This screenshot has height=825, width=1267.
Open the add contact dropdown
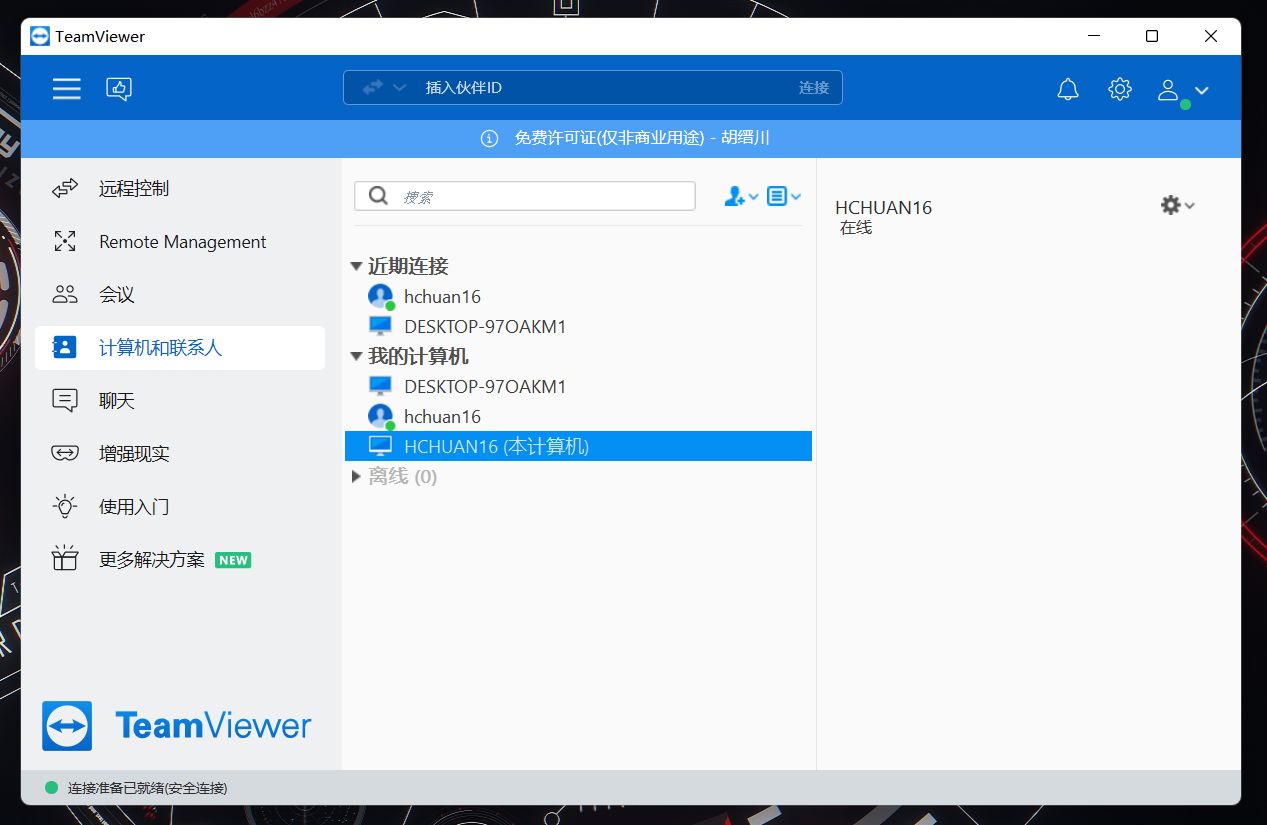(741, 196)
